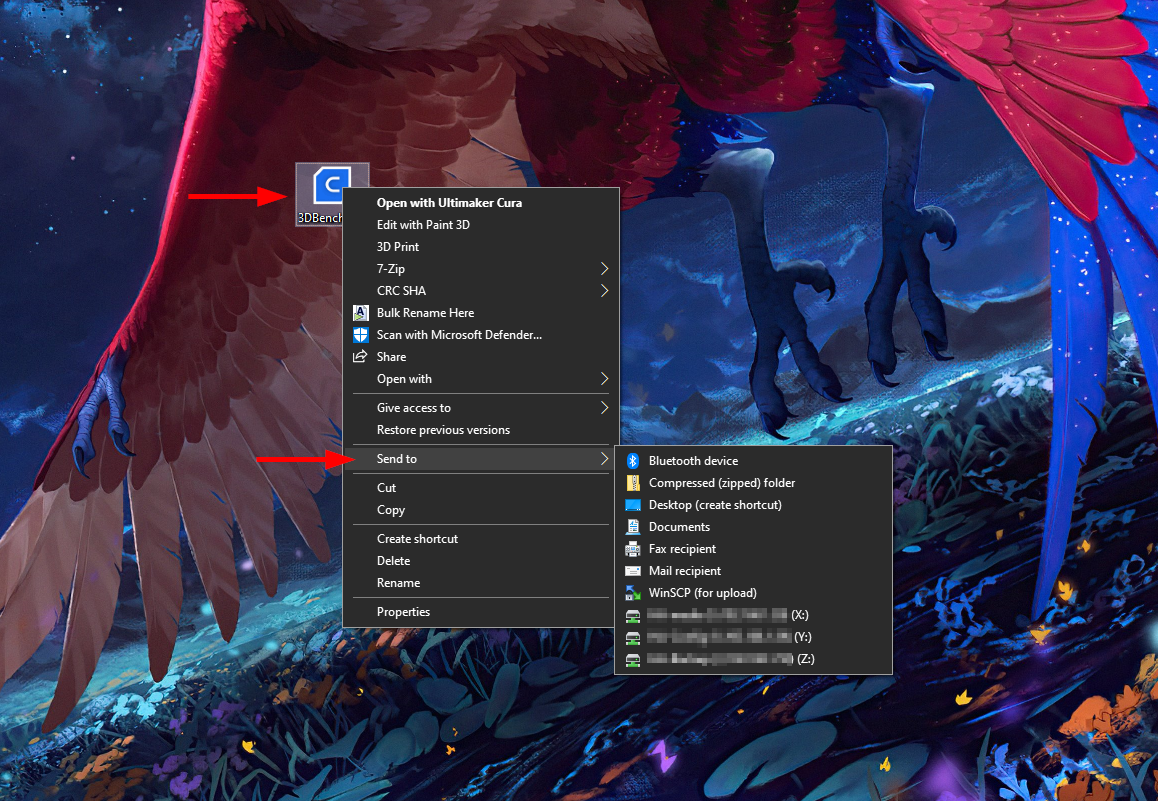
Task: Send to WinSCP (for upload)
Action: (x=753, y=593)
